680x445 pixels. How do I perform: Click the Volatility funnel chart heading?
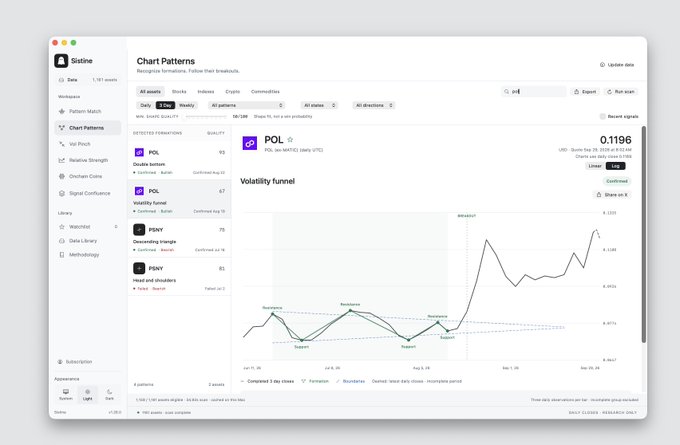[268, 181]
